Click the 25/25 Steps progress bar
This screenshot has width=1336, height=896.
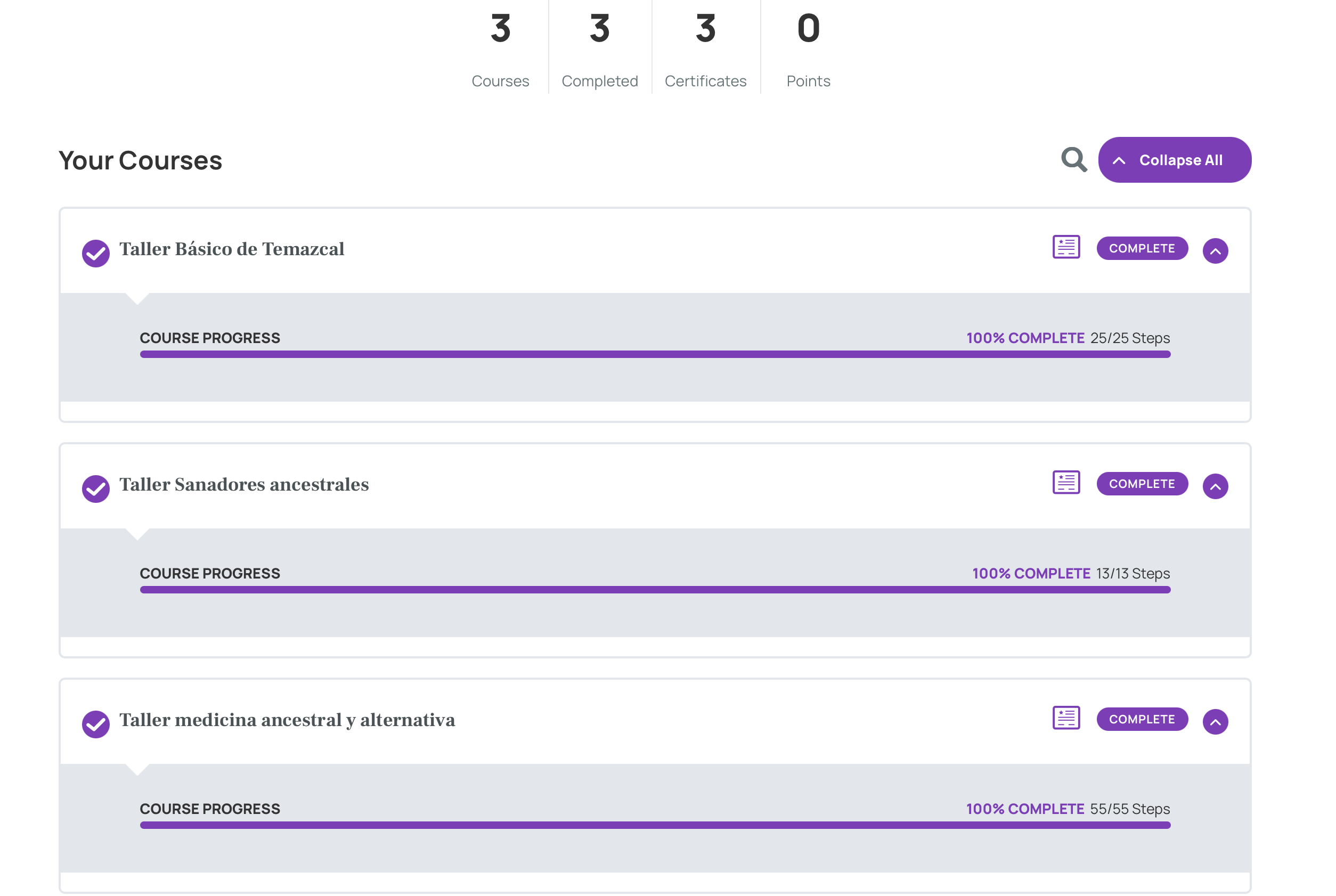(655, 354)
